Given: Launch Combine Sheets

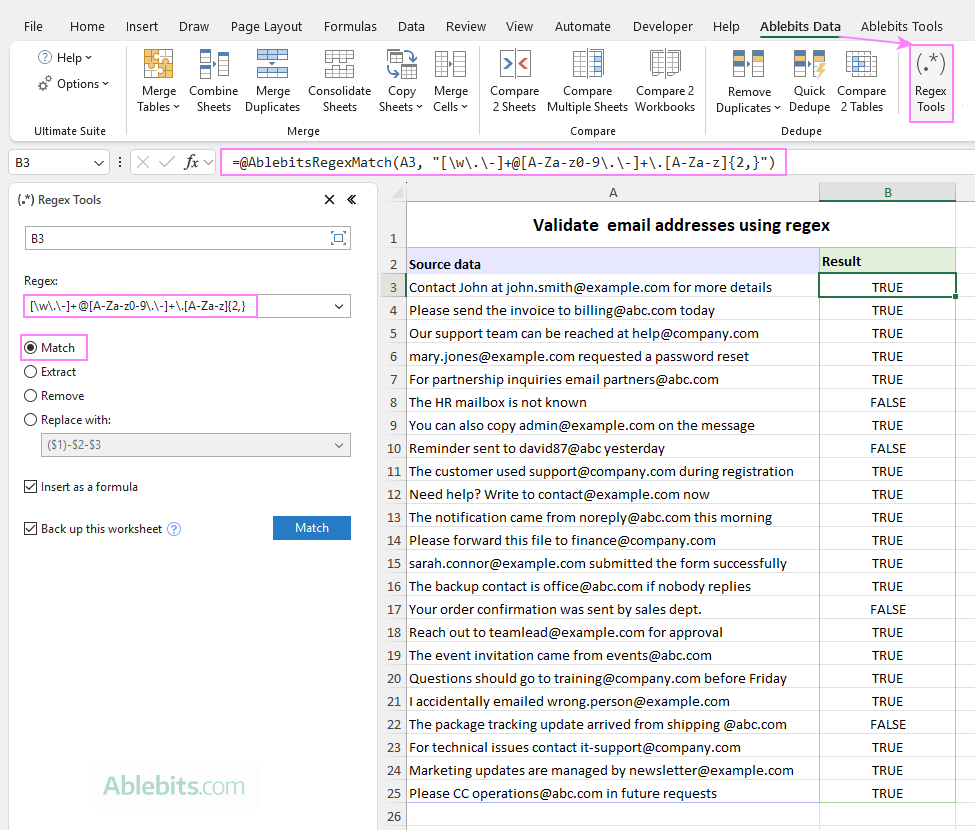Looking at the screenshot, I should (x=213, y=81).
